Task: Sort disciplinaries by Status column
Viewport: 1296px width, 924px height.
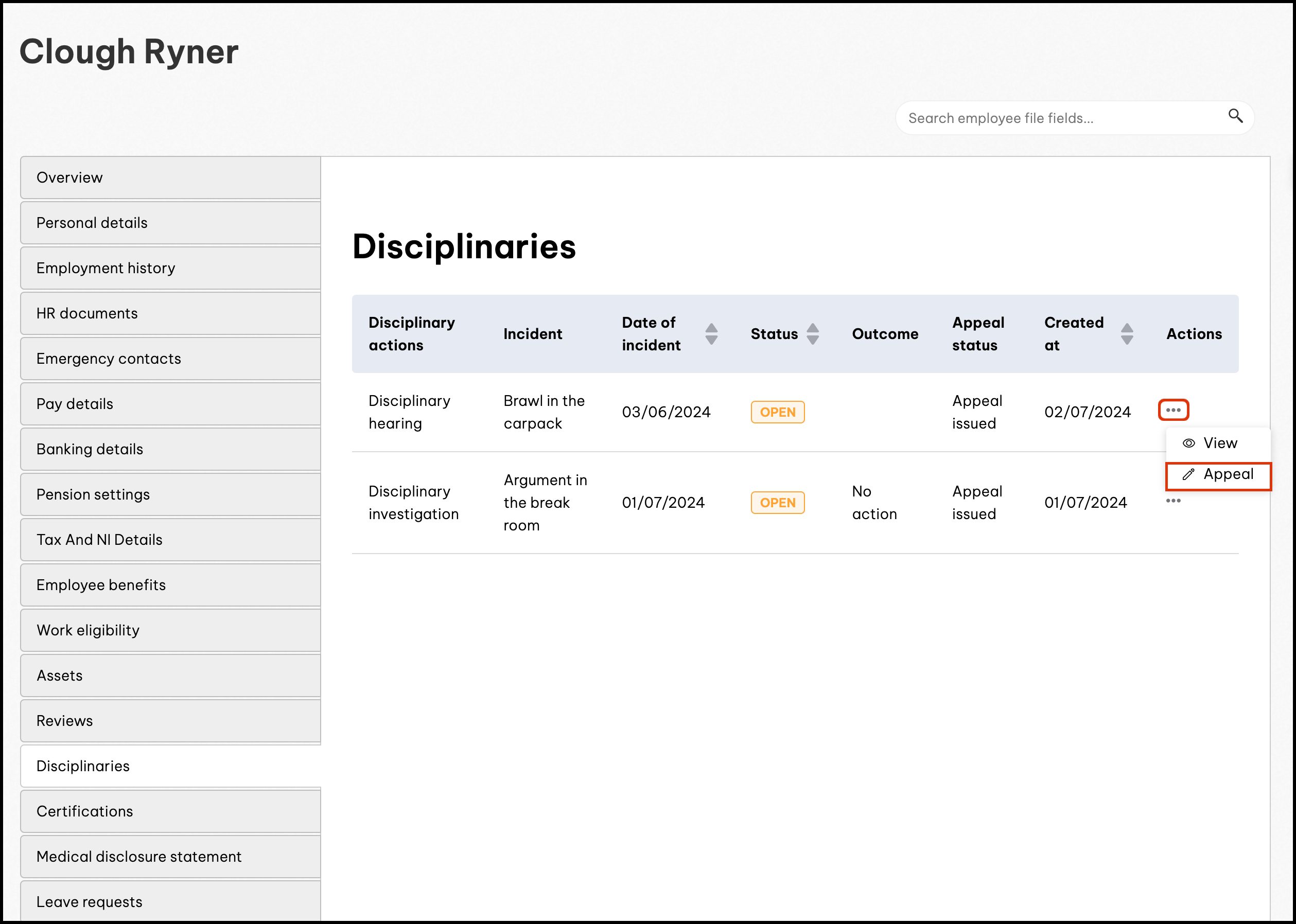Action: coord(812,334)
